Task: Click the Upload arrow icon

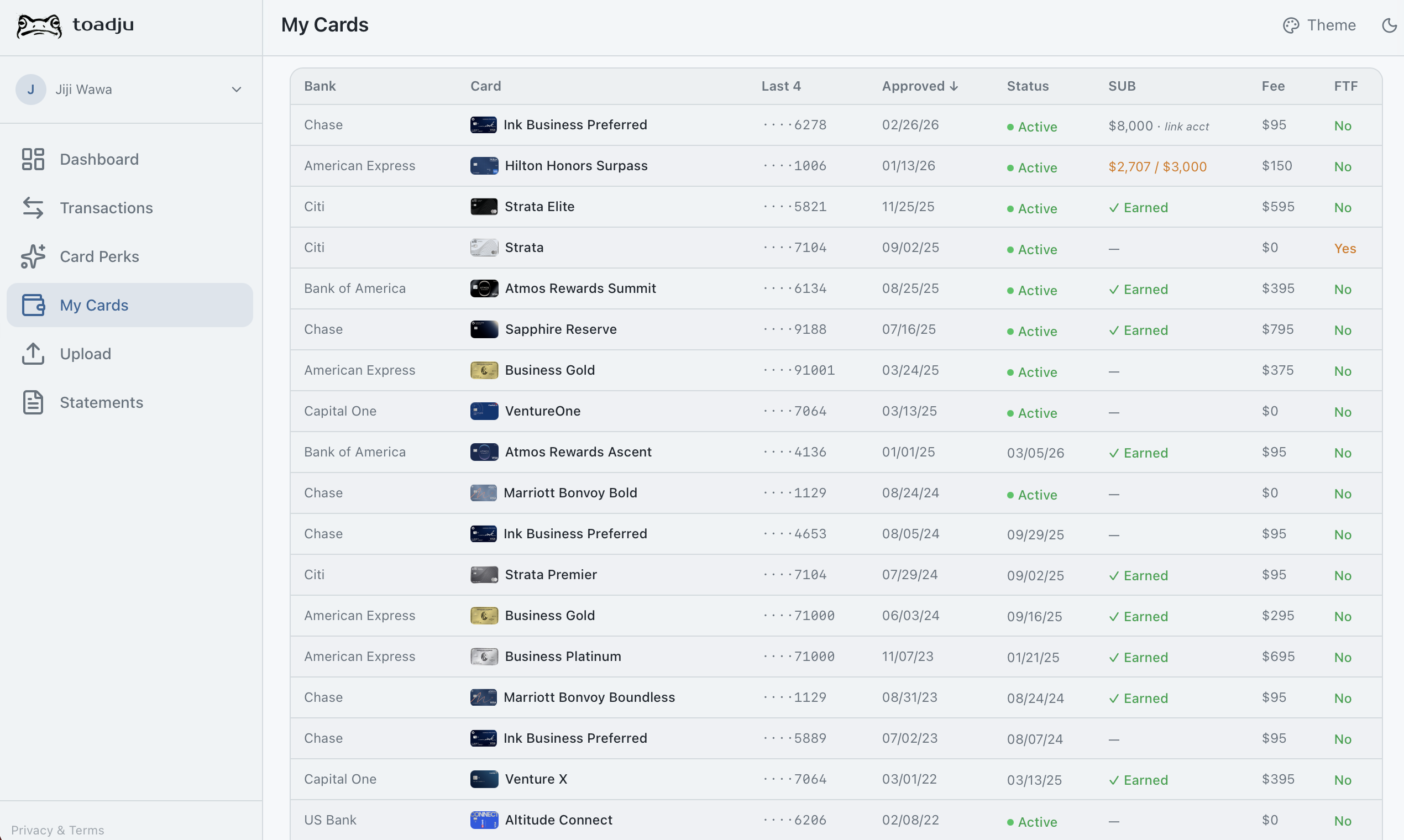Action: click(x=33, y=354)
